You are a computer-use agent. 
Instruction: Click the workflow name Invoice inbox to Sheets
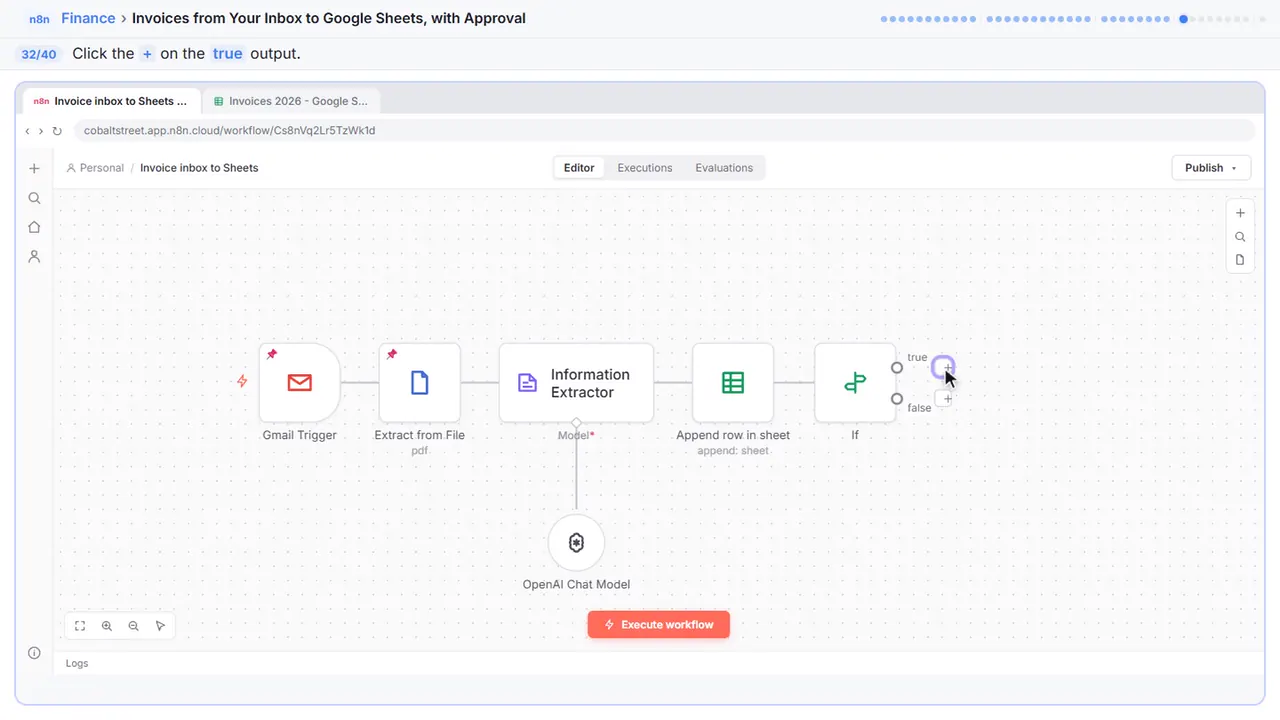(199, 168)
